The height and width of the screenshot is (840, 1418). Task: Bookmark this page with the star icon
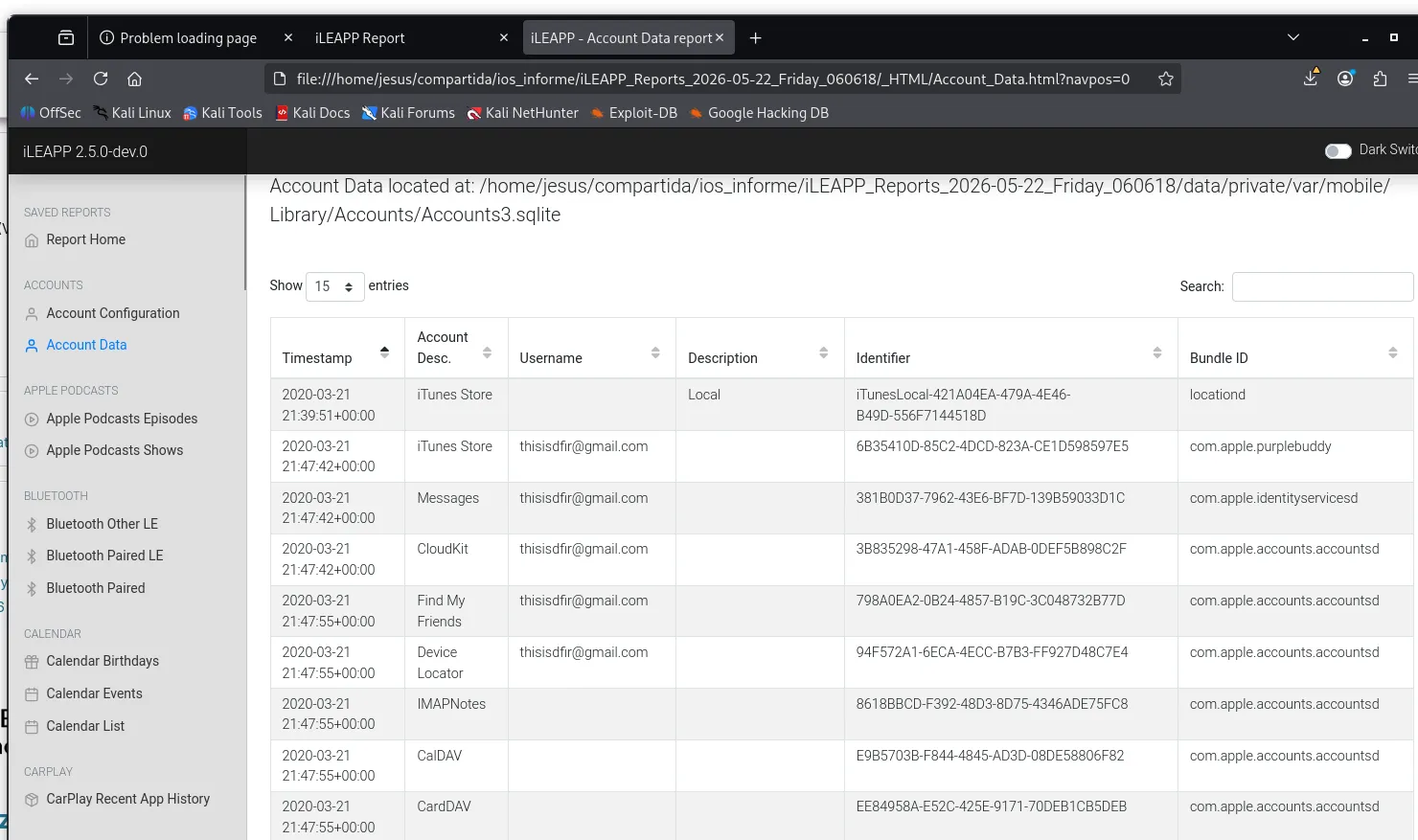(x=1166, y=79)
